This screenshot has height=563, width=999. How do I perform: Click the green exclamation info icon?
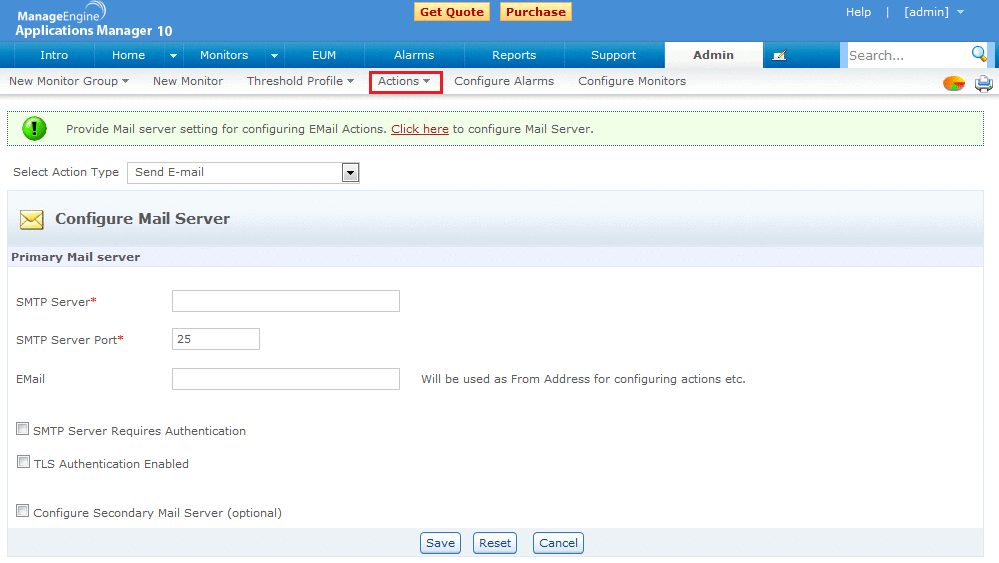[34, 128]
